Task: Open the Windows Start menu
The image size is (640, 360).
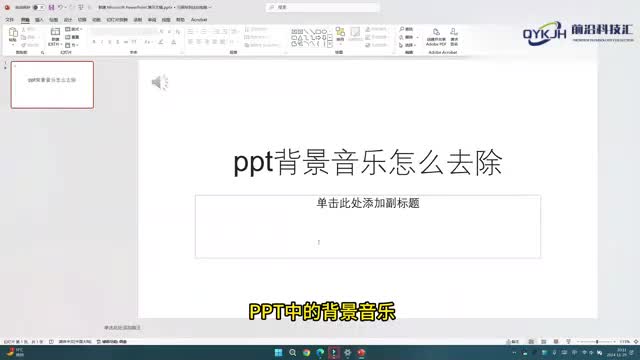Action: (x=279, y=353)
